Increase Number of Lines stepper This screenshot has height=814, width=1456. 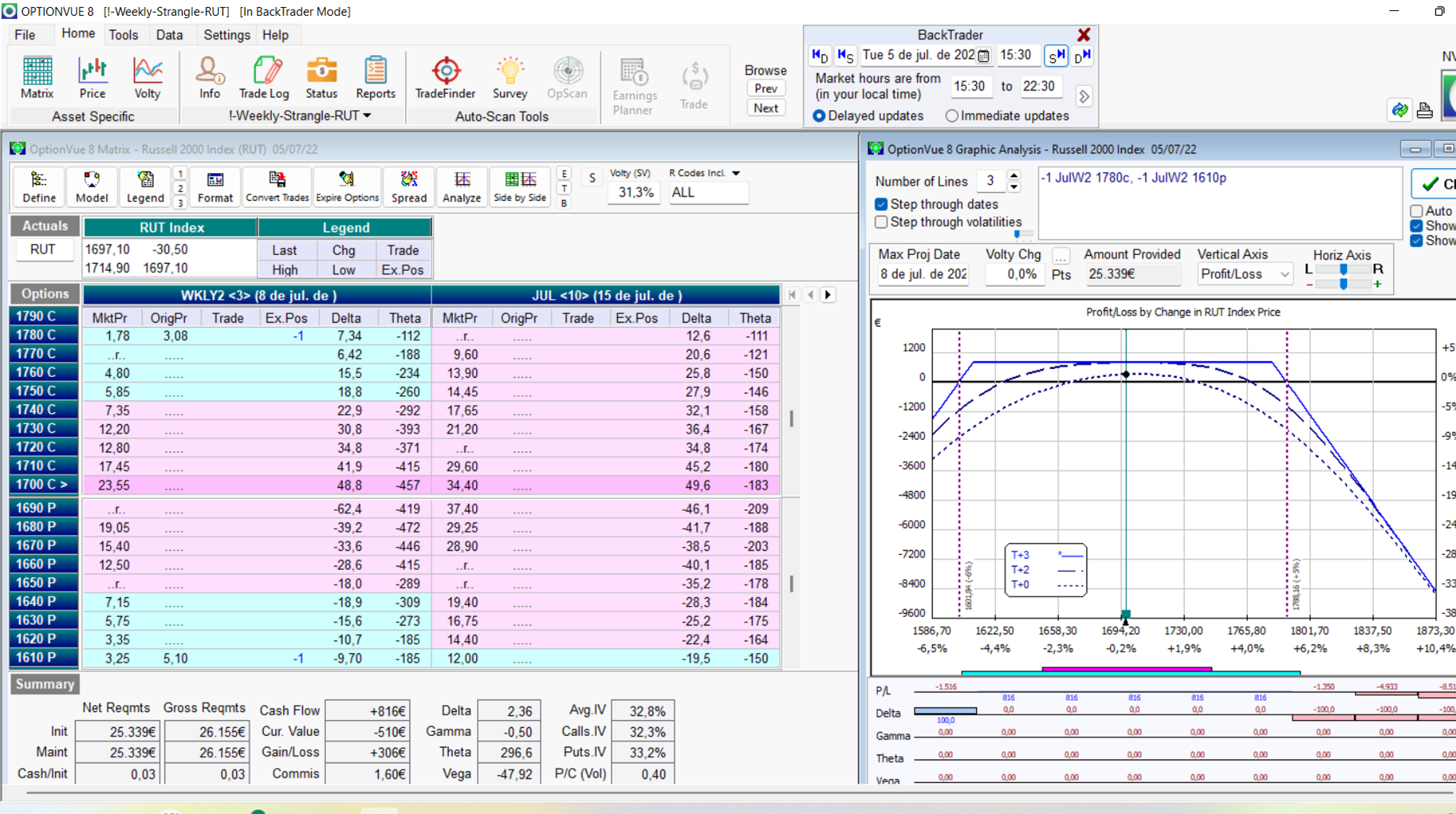click(x=1014, y=176)
